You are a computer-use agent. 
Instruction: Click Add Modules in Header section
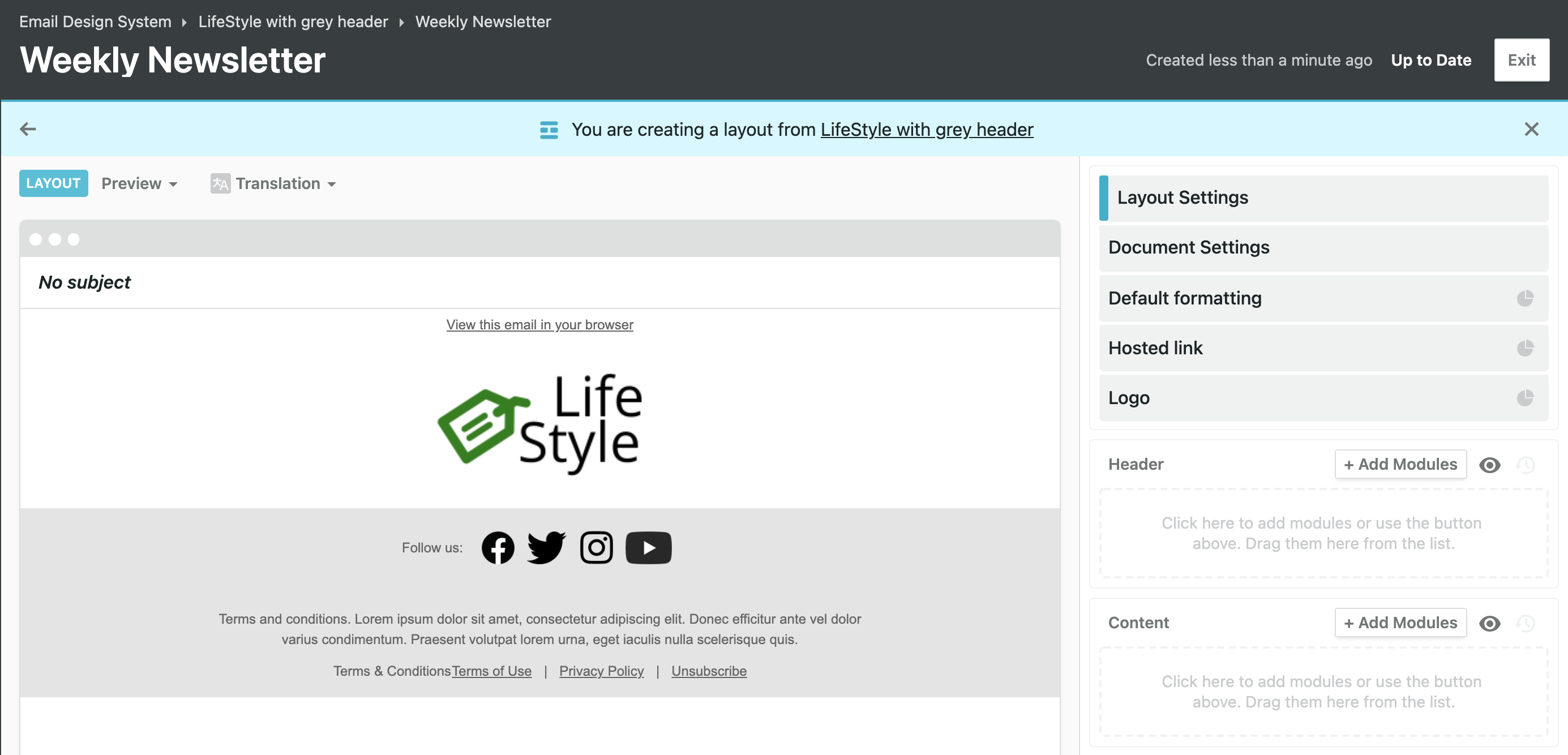click(x=1400, y=465)
